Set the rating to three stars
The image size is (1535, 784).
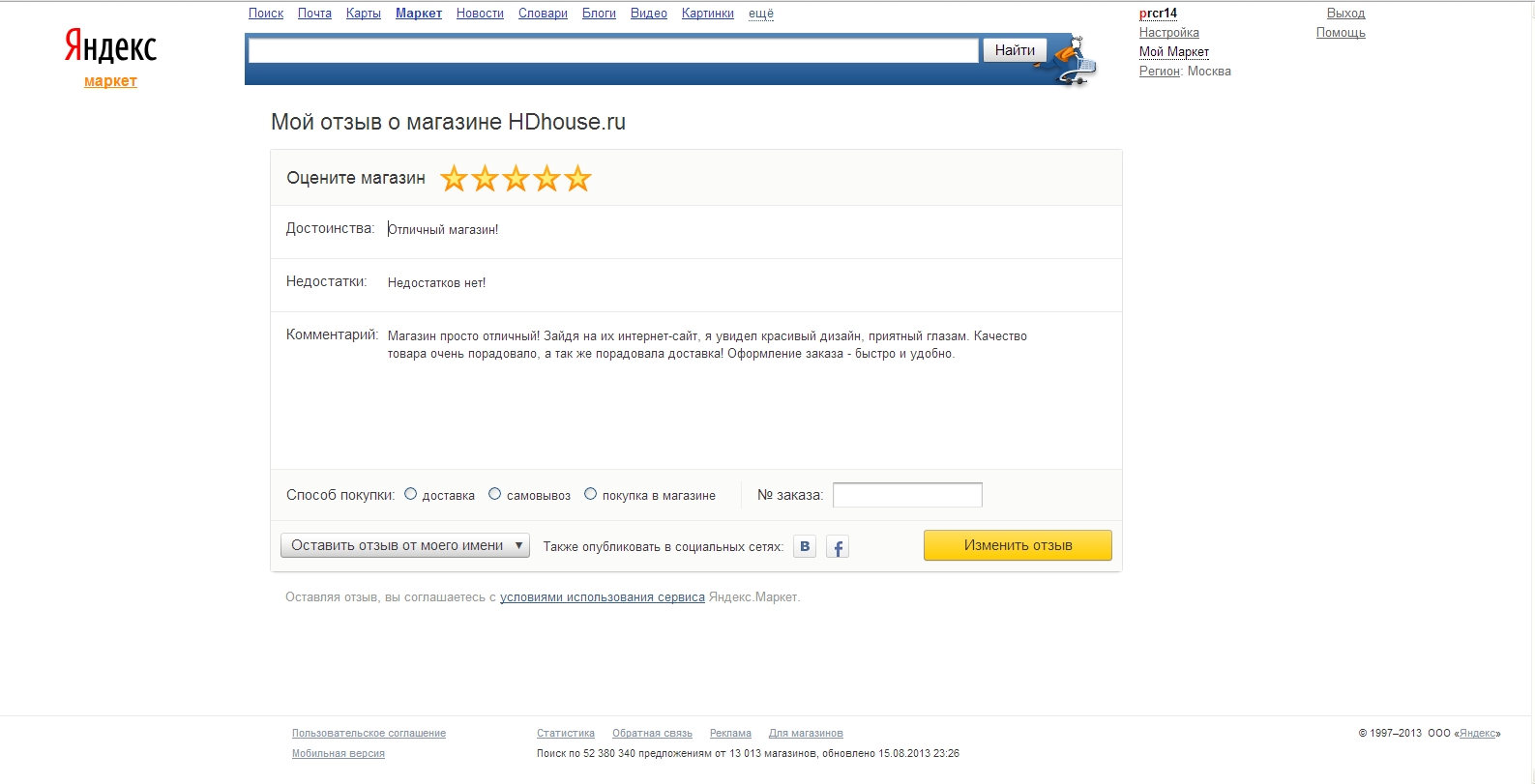517,178
